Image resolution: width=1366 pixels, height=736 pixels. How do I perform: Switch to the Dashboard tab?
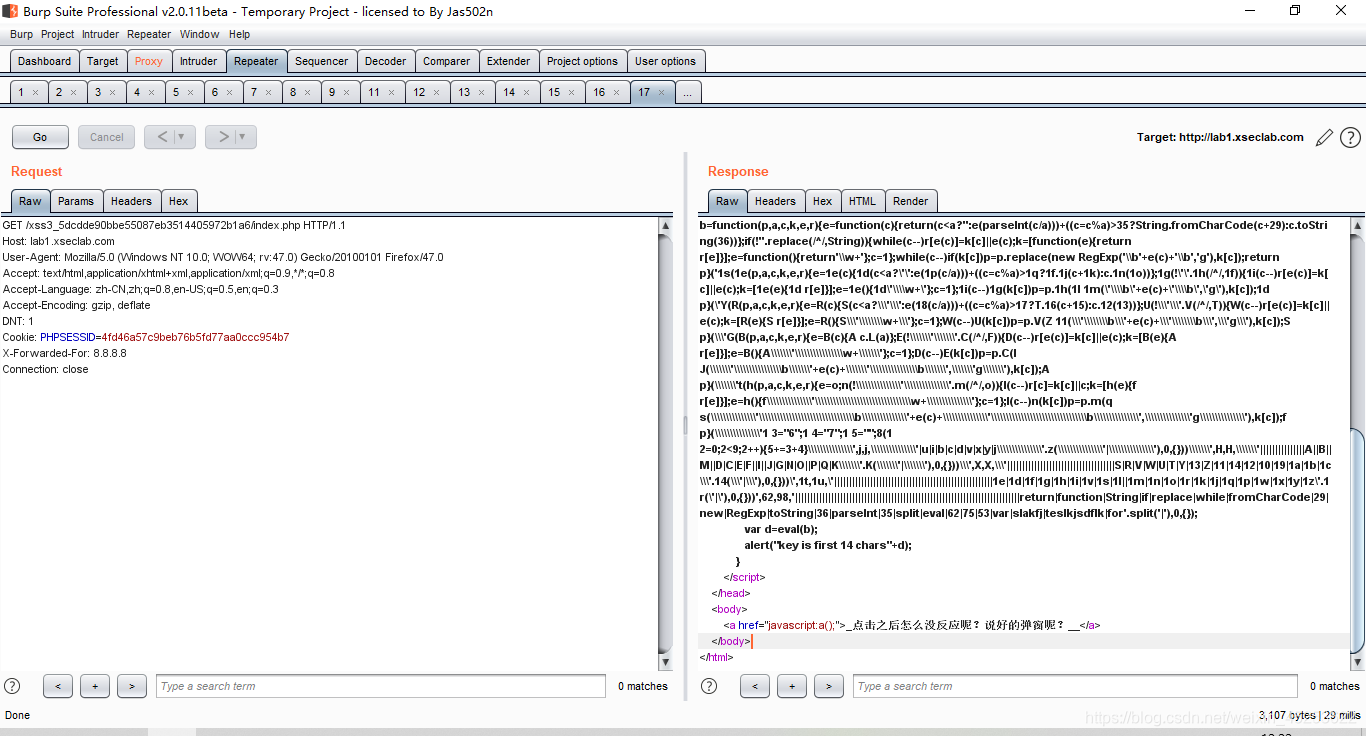click(x=44, y=61)
